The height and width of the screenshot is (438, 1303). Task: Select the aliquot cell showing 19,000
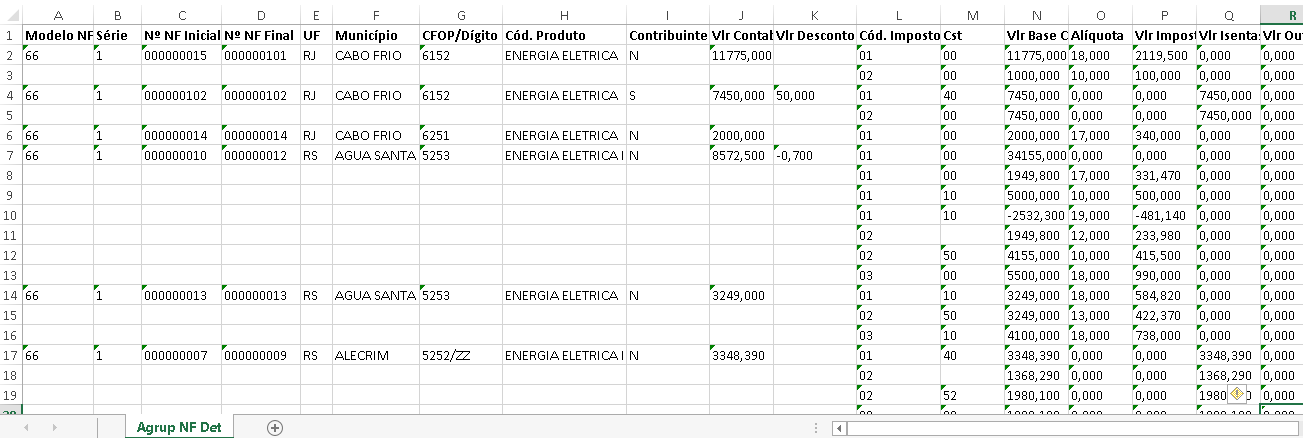point(1101,215)
